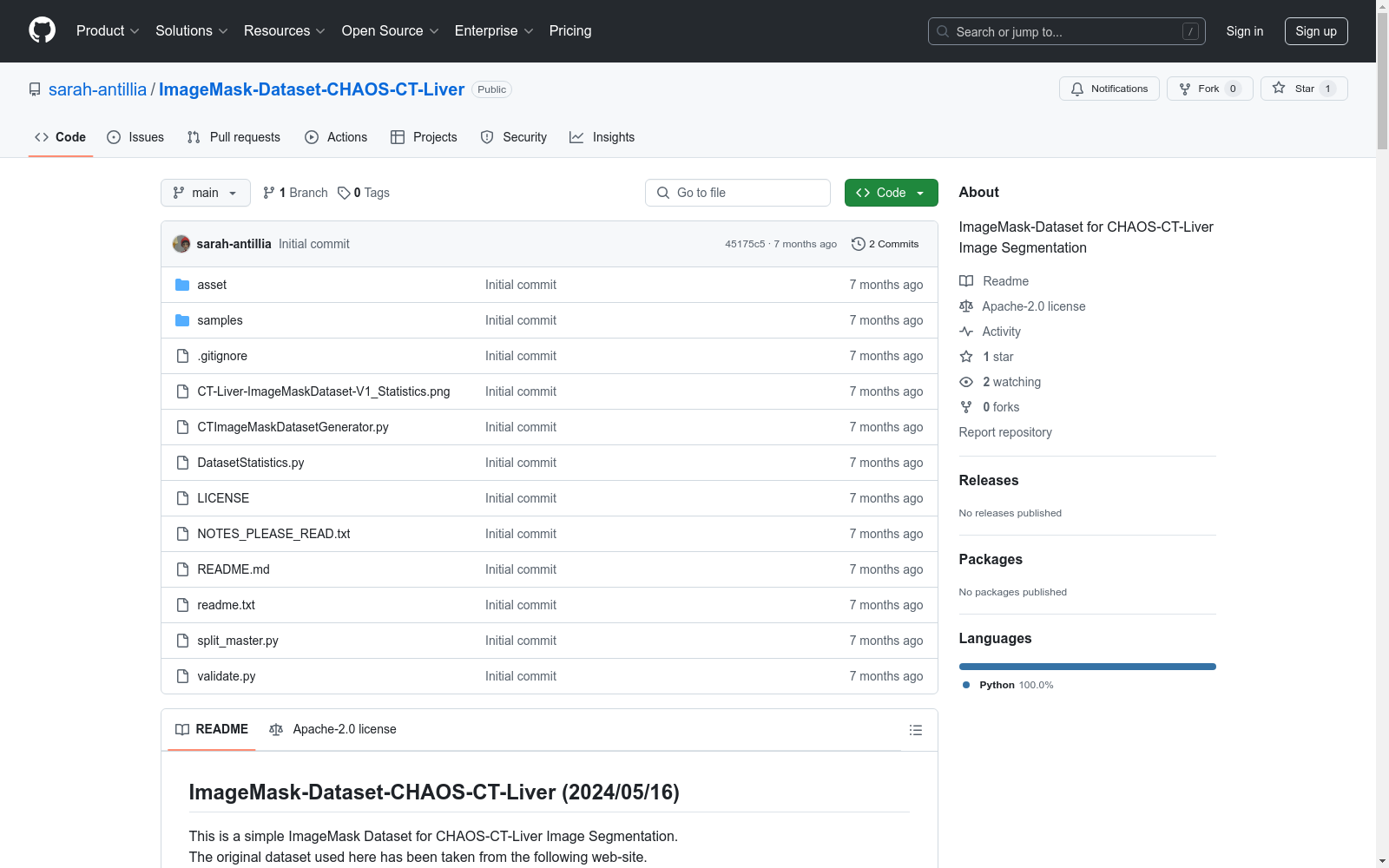
Task: Click the fork icon beside 0 forks
Action: pos(966,407)
